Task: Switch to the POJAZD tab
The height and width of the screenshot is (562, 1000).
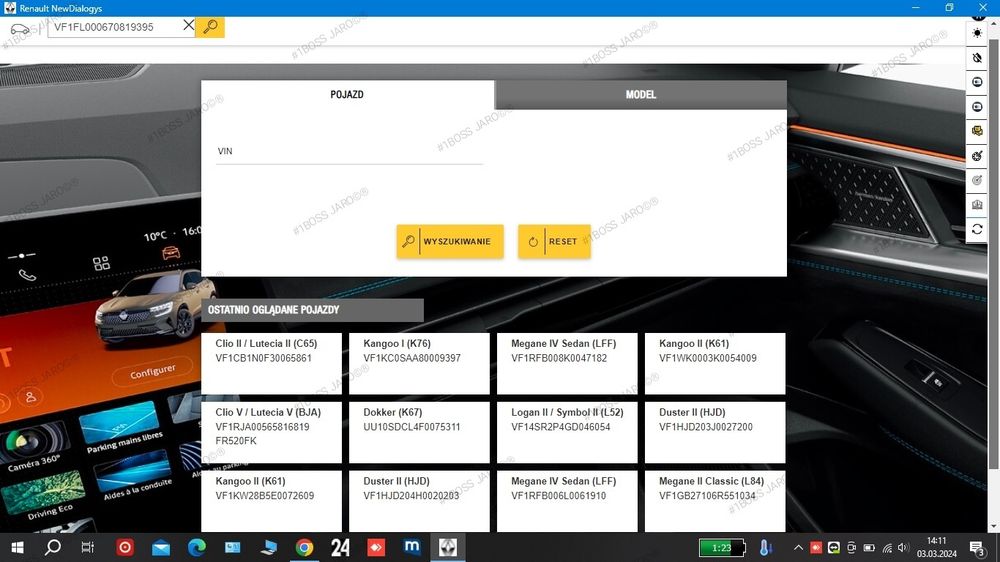Action: (x=347, y=94)
